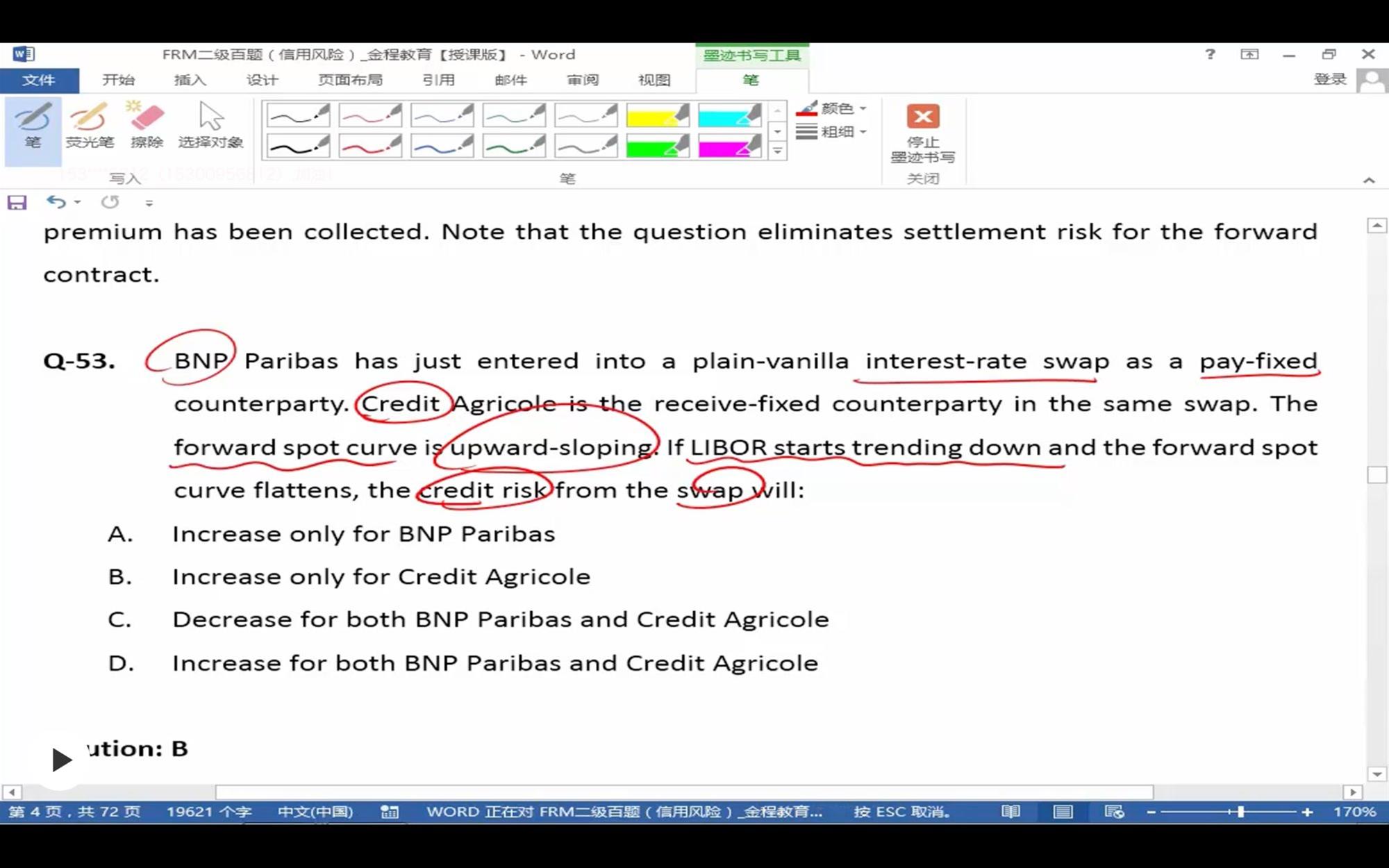
Task: Click the vertical scrollbar thumb
Action: coord(1376,475)
